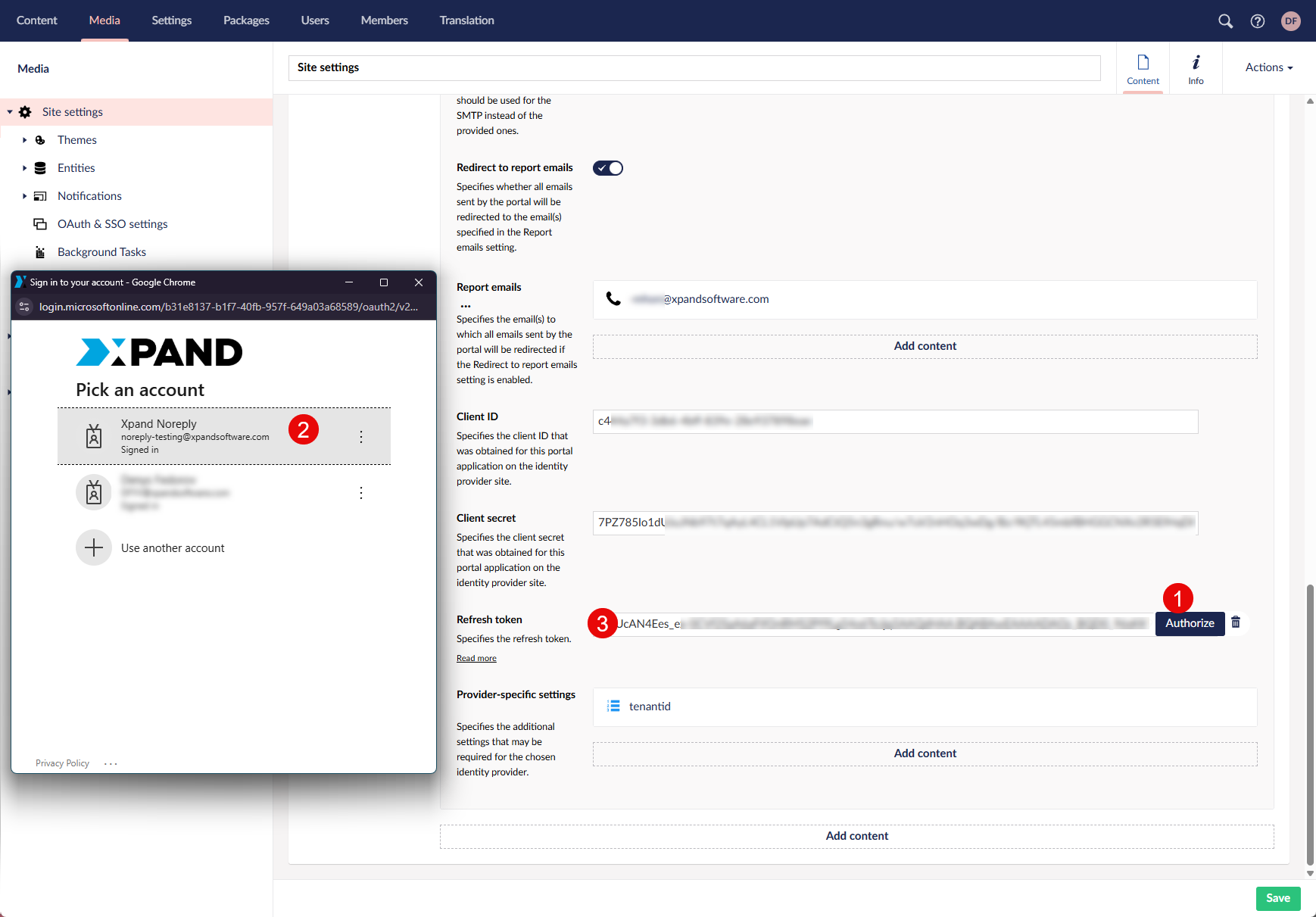Click into the Client ID field

tap(895, 422)
